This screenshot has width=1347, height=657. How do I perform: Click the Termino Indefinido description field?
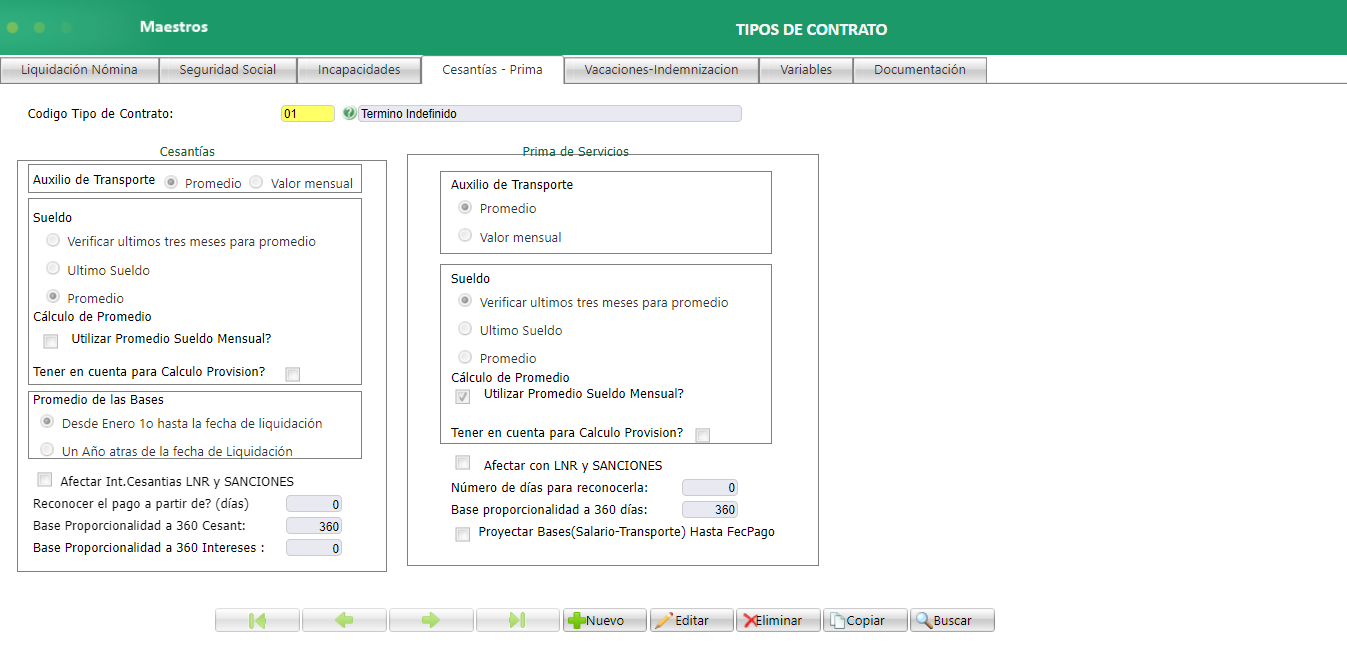pos(550,114)
